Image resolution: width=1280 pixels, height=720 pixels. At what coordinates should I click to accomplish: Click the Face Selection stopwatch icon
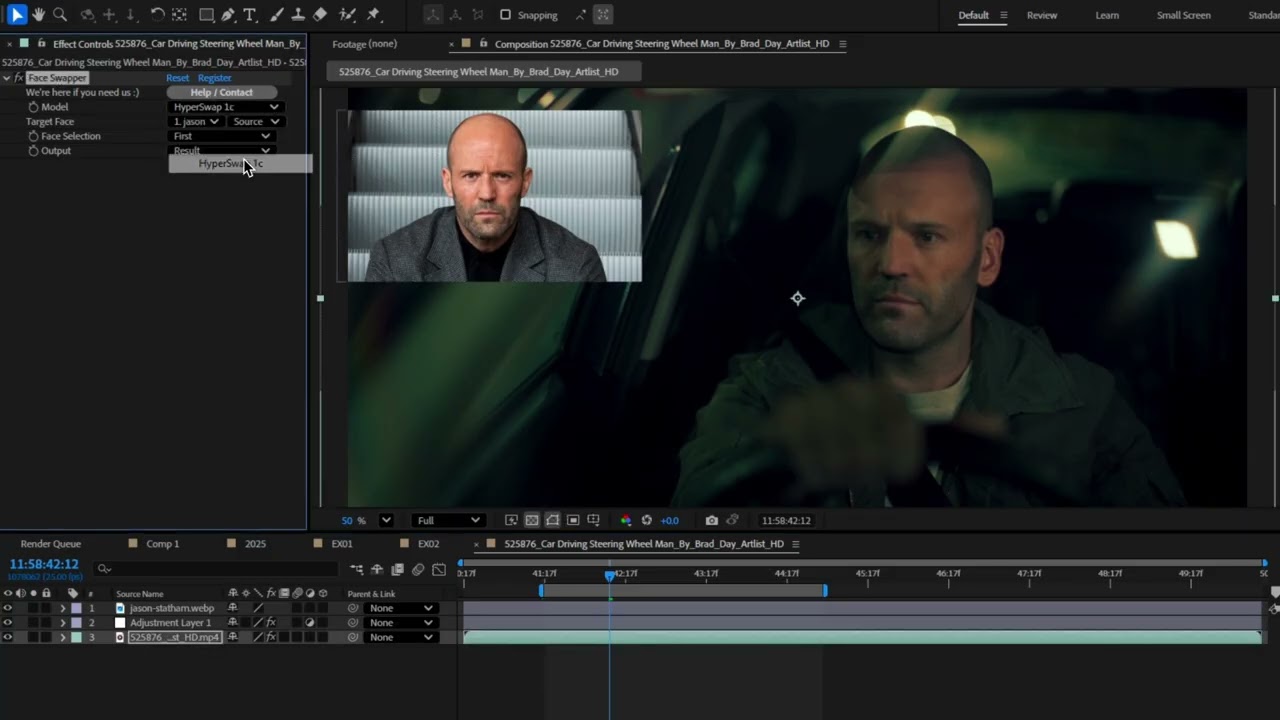33,136
